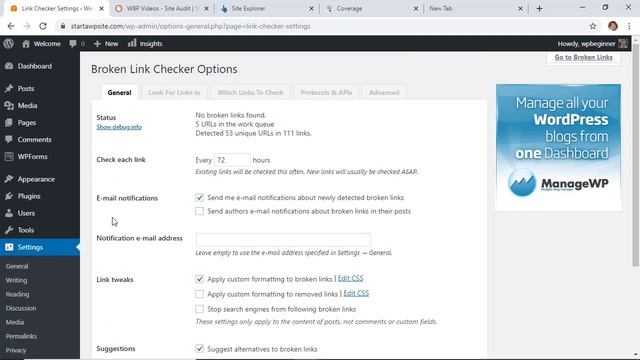Click the check interval hours field
The width and height of the screenshot is (640, 360).
[232, 160]
